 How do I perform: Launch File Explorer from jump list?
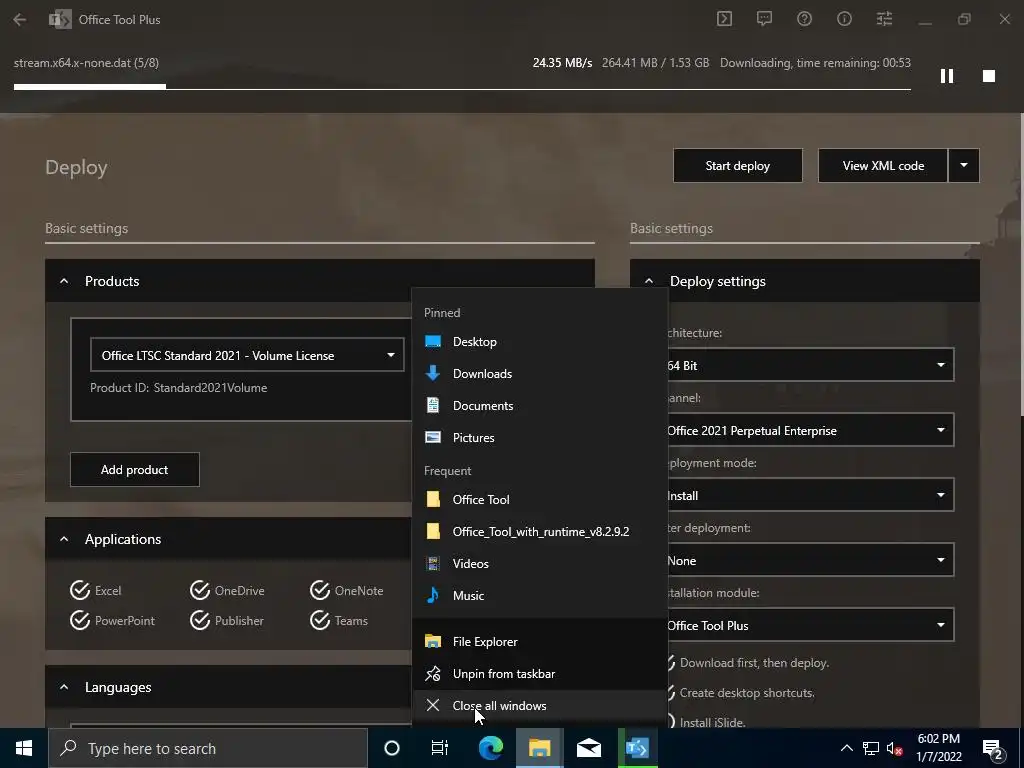[x=539, y=641]
